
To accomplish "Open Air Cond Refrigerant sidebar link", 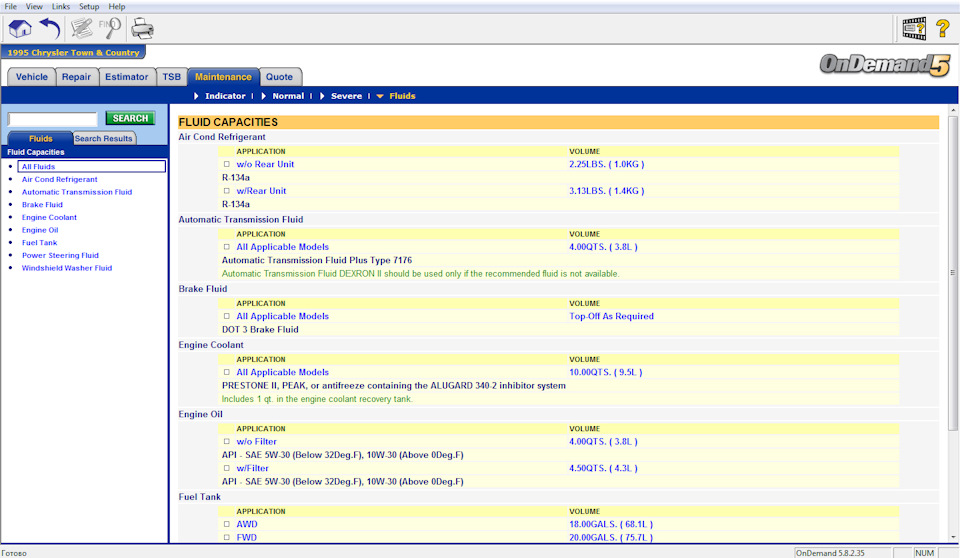I will point(59,179).
